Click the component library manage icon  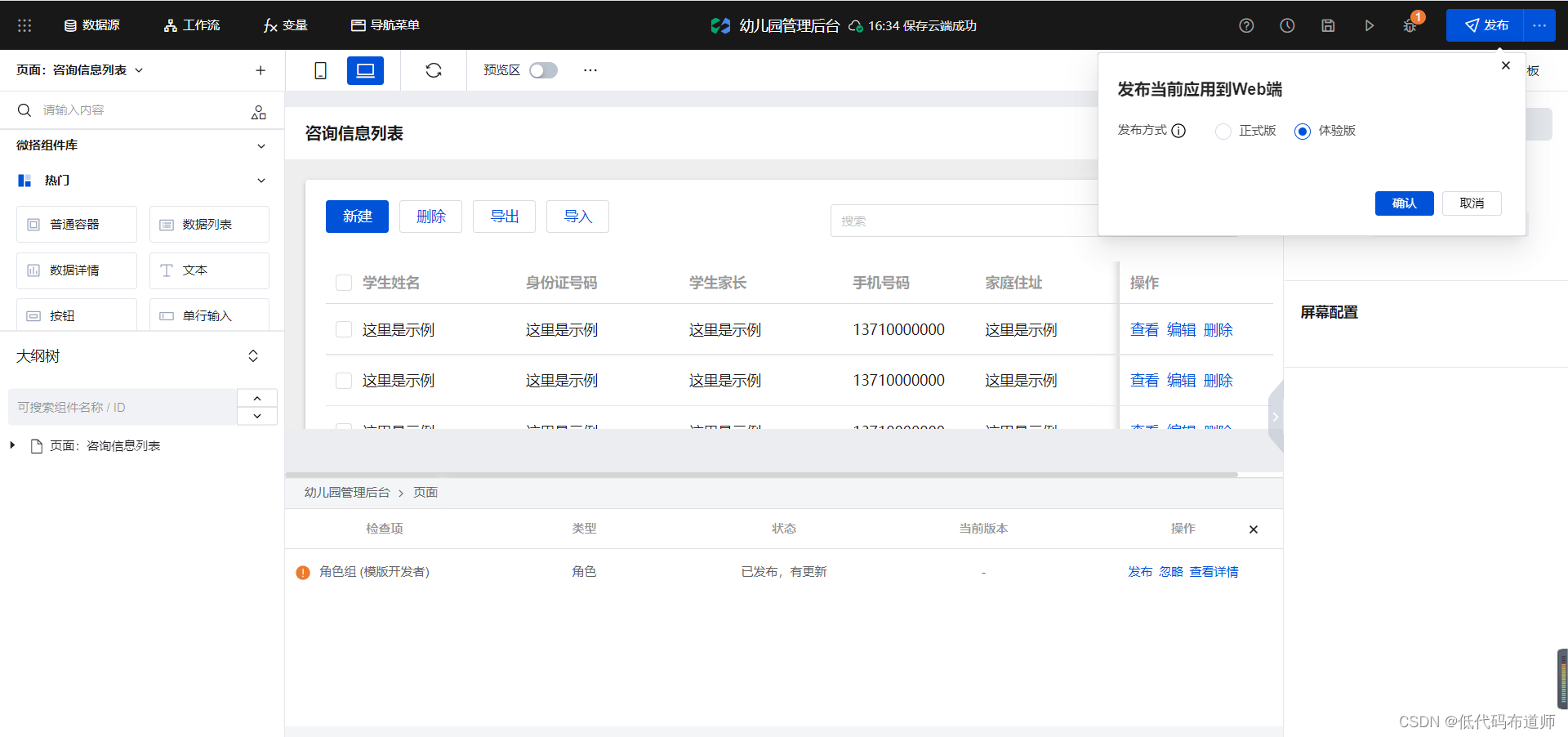click(259, 112)
